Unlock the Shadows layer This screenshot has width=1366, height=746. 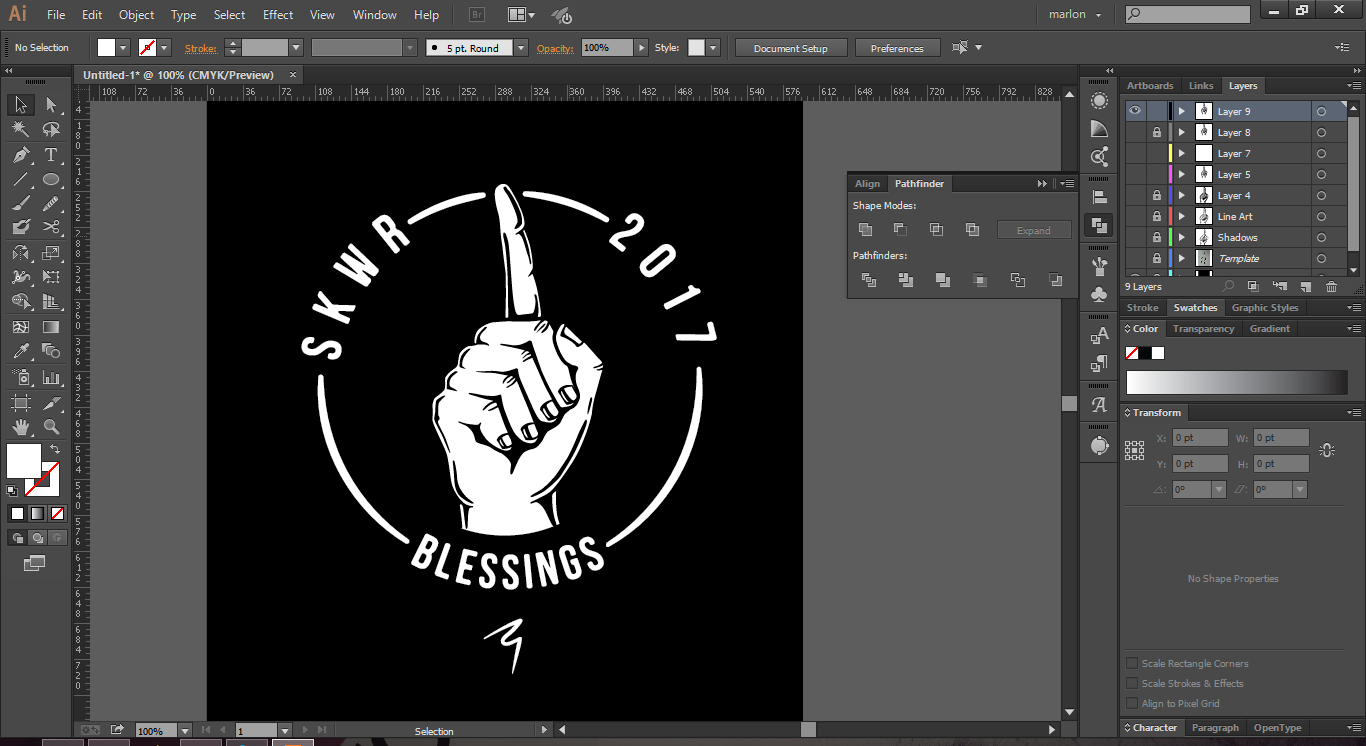pos(1157,237)
